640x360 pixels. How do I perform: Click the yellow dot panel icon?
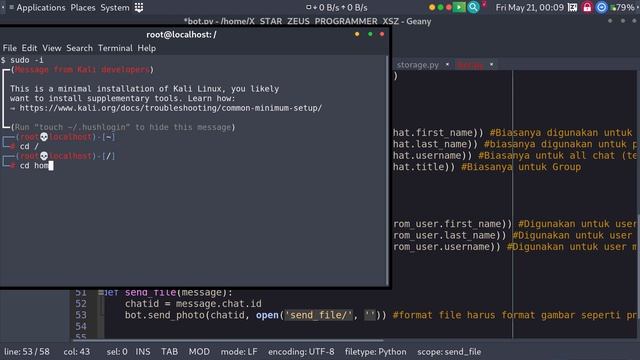432,7
